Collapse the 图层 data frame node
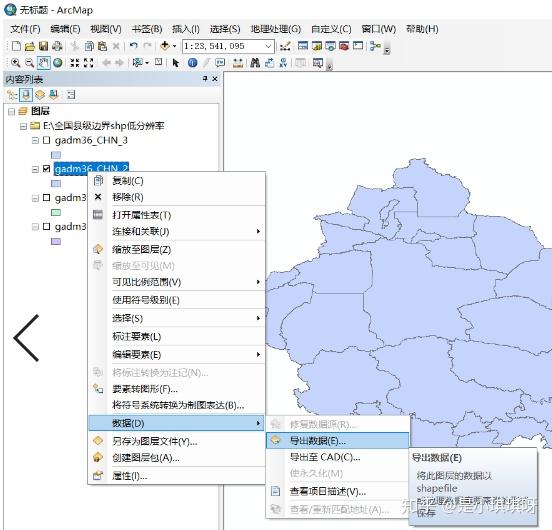The image size is (552, 530). [12, 112]
